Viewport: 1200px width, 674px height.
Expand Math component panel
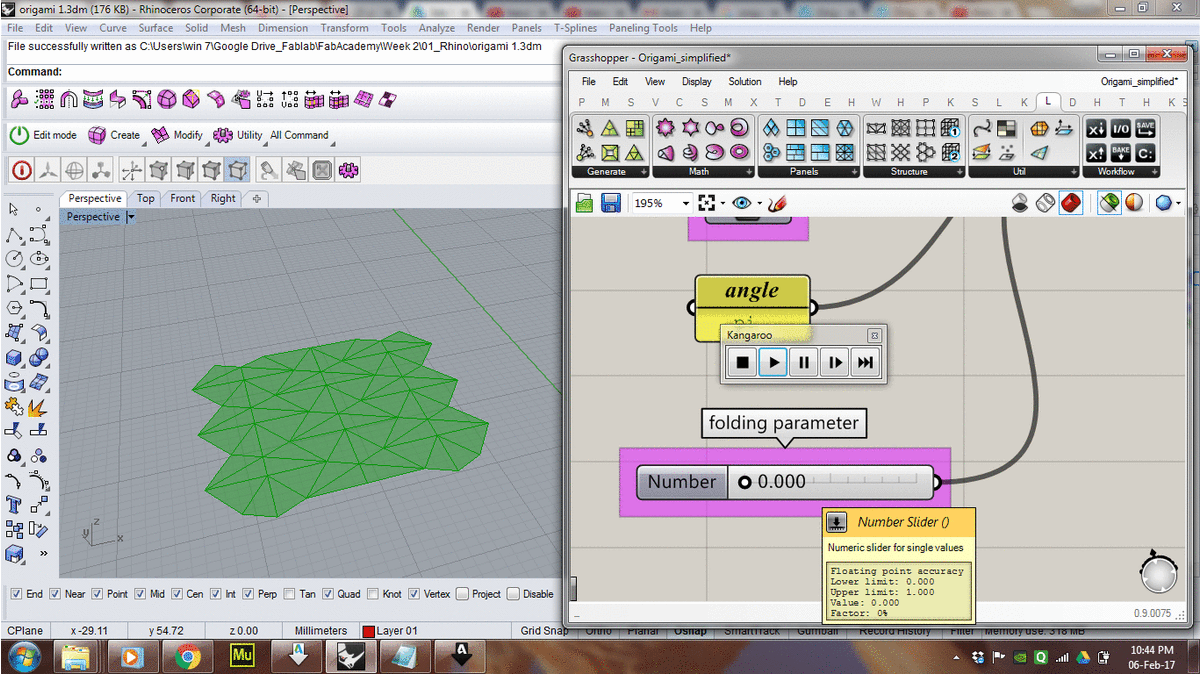pyautogui.click(x=749, y=172)
